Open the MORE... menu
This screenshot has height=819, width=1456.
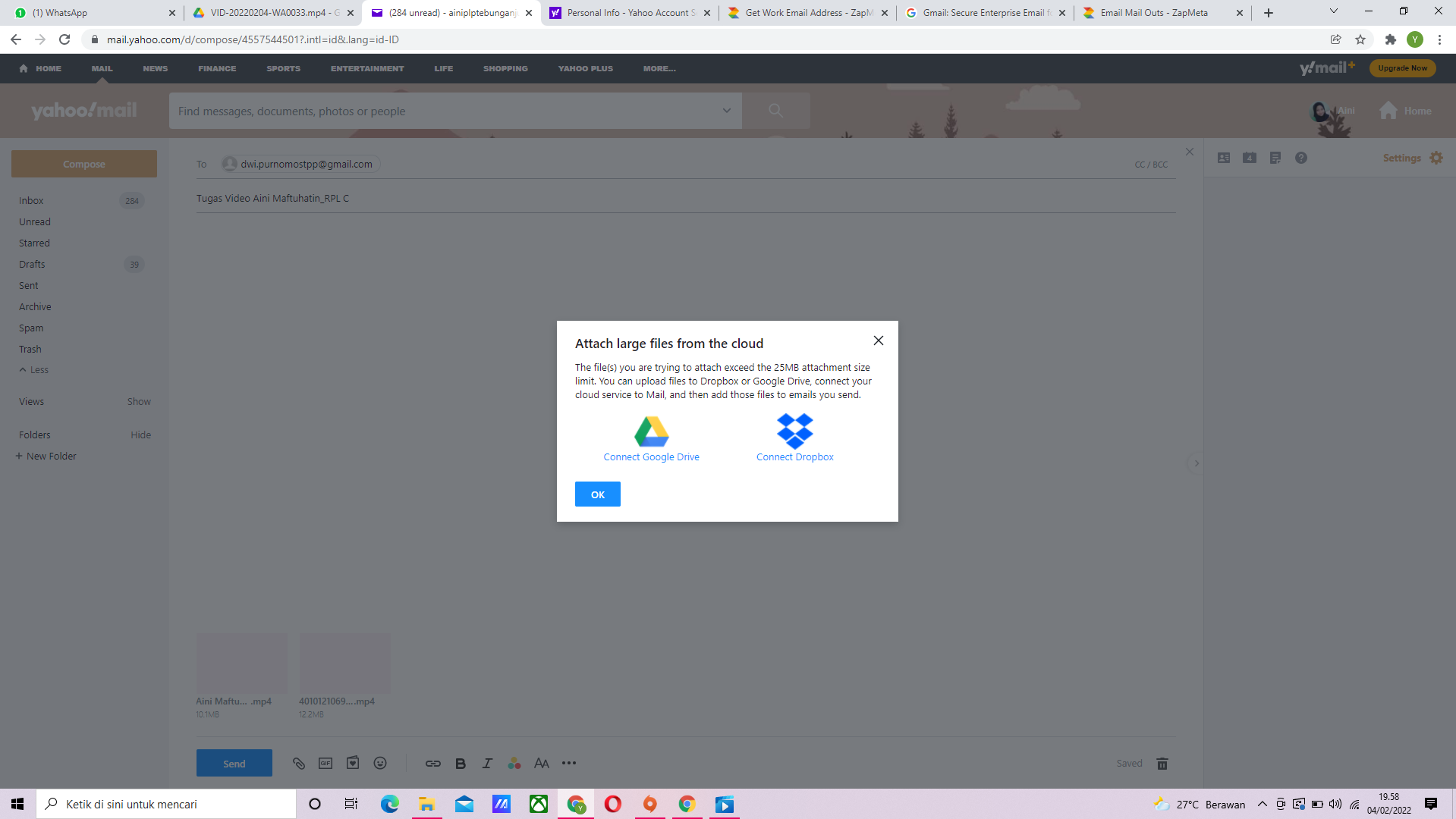click(x=659, y=68)
